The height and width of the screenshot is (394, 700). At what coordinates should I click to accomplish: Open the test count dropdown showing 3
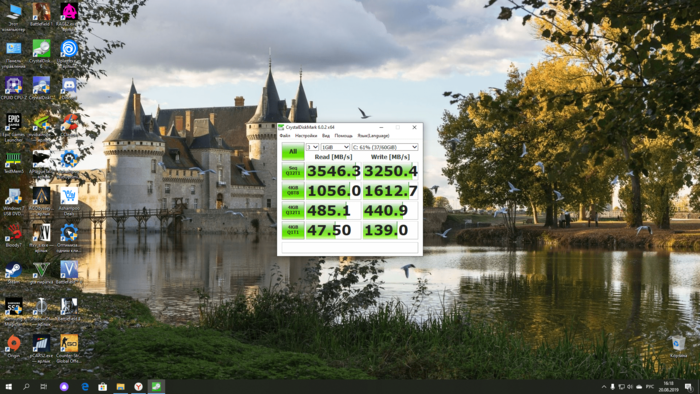pos(312,147)
